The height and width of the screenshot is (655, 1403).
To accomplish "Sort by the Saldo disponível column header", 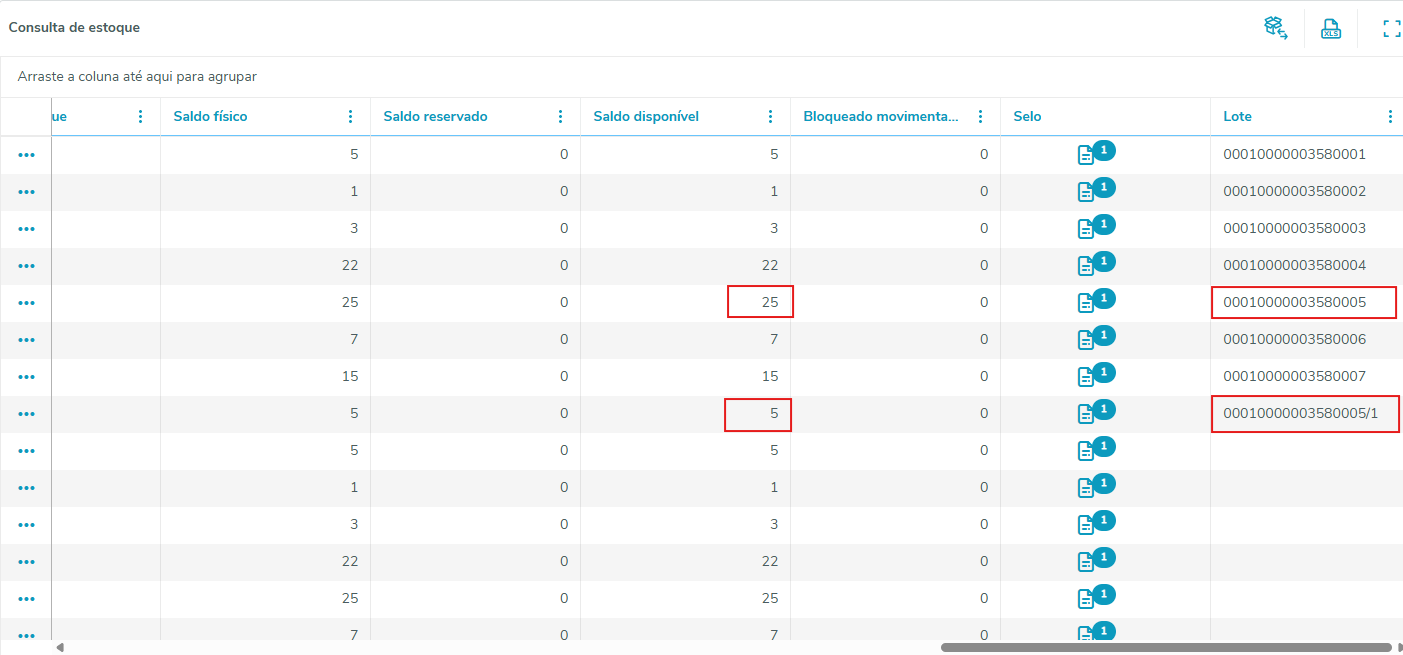I will pyautogui.click(x=646, y=117).
